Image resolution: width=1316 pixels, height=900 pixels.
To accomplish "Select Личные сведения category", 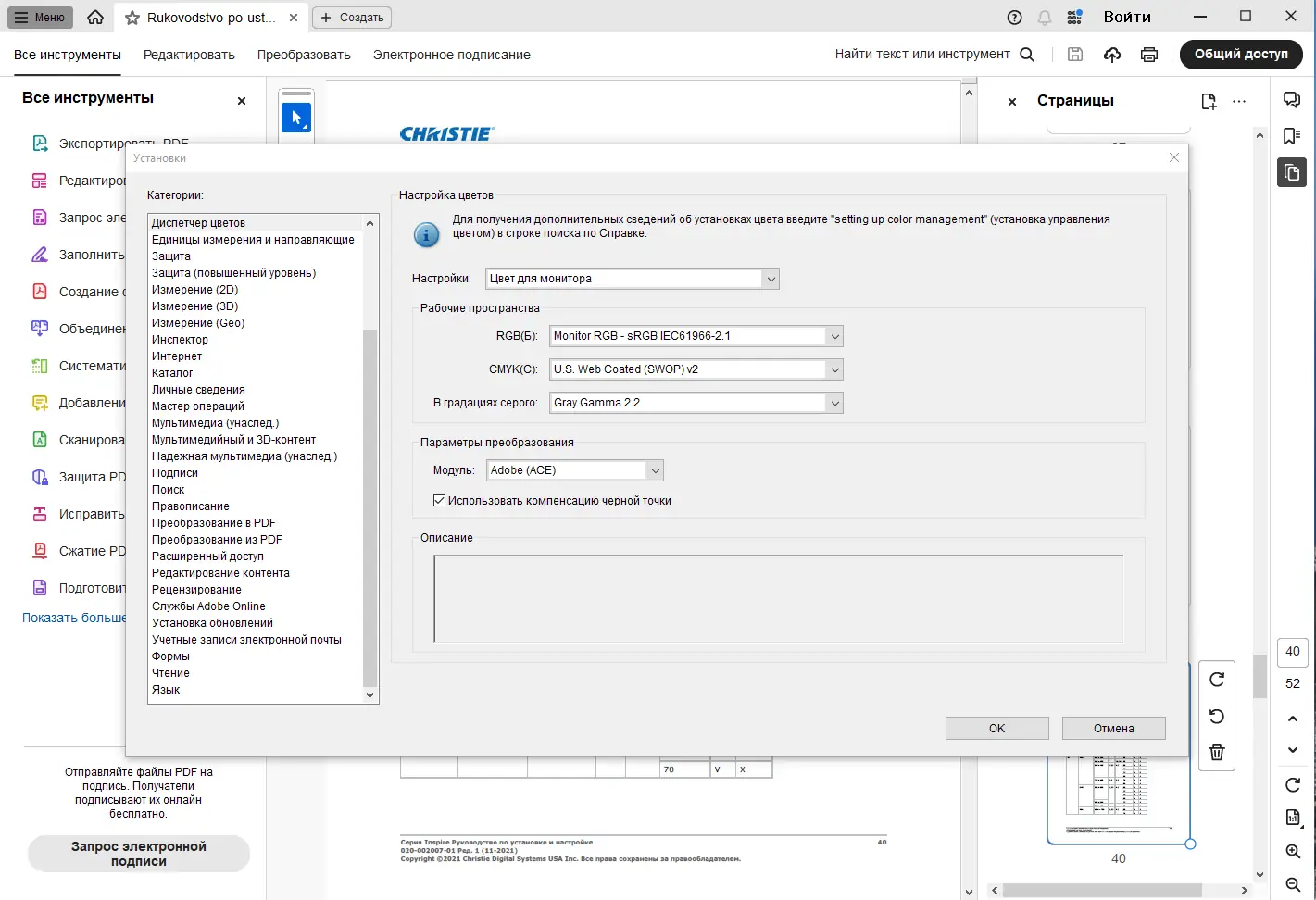I will click(257, 390).
